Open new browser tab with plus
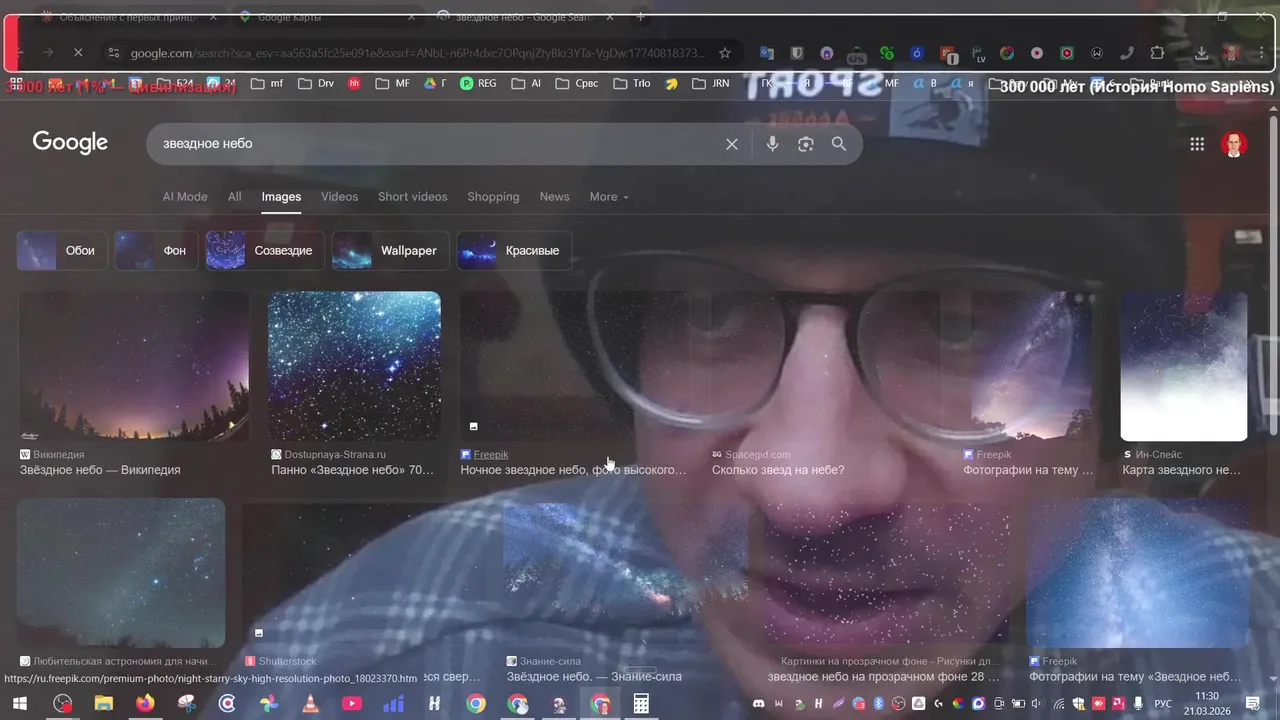1280x720 pixels. click(641, 17)
